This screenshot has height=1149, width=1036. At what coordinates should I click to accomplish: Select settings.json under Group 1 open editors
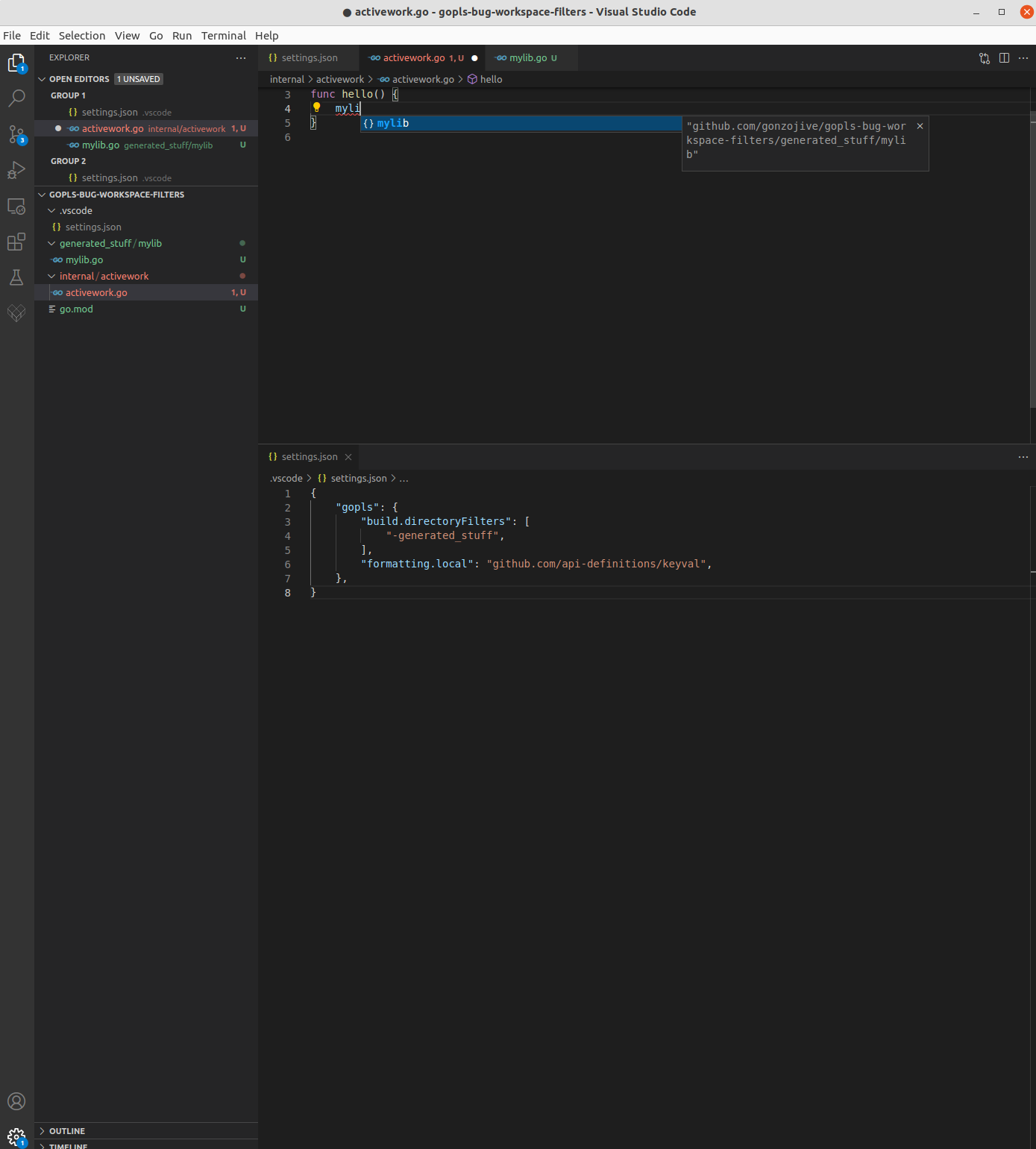click(146, 112)
